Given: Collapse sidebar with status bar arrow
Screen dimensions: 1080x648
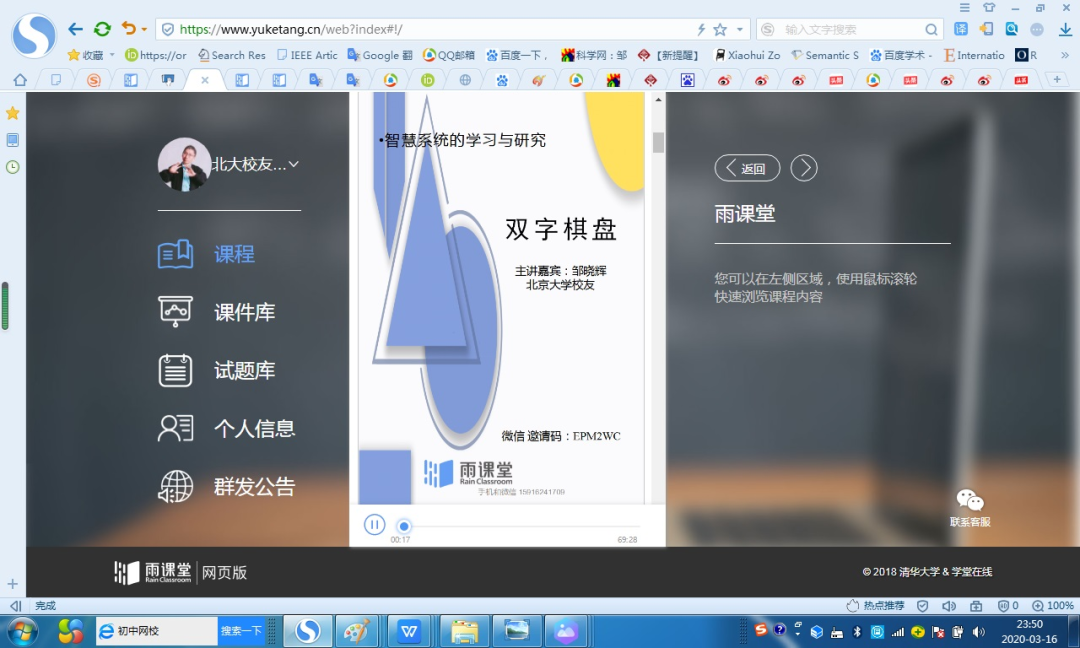Looking at the screenshot, I should click(15, 605).
